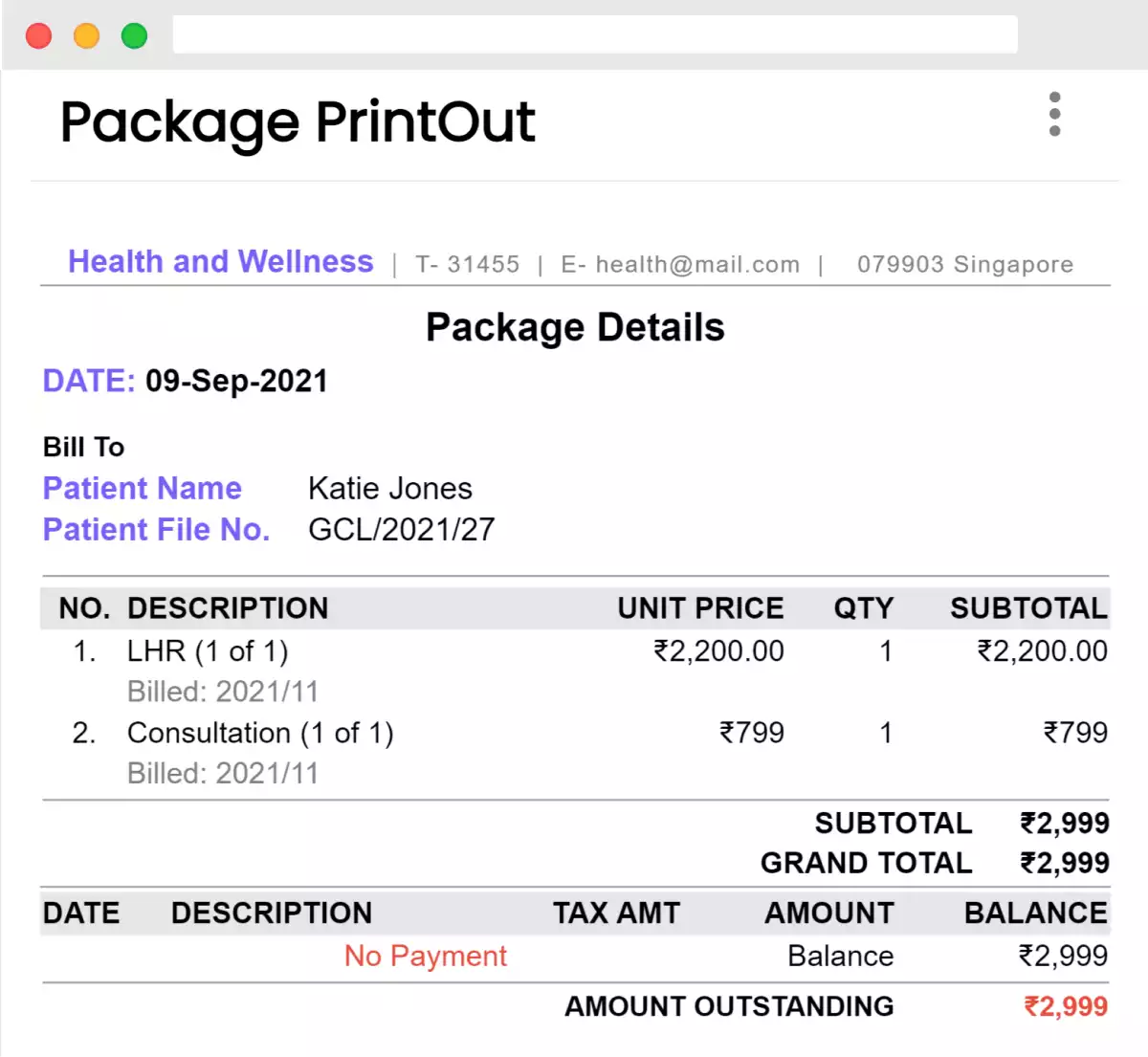
Task: Select the phone text T- 31455
Action: tap(468, 264)
